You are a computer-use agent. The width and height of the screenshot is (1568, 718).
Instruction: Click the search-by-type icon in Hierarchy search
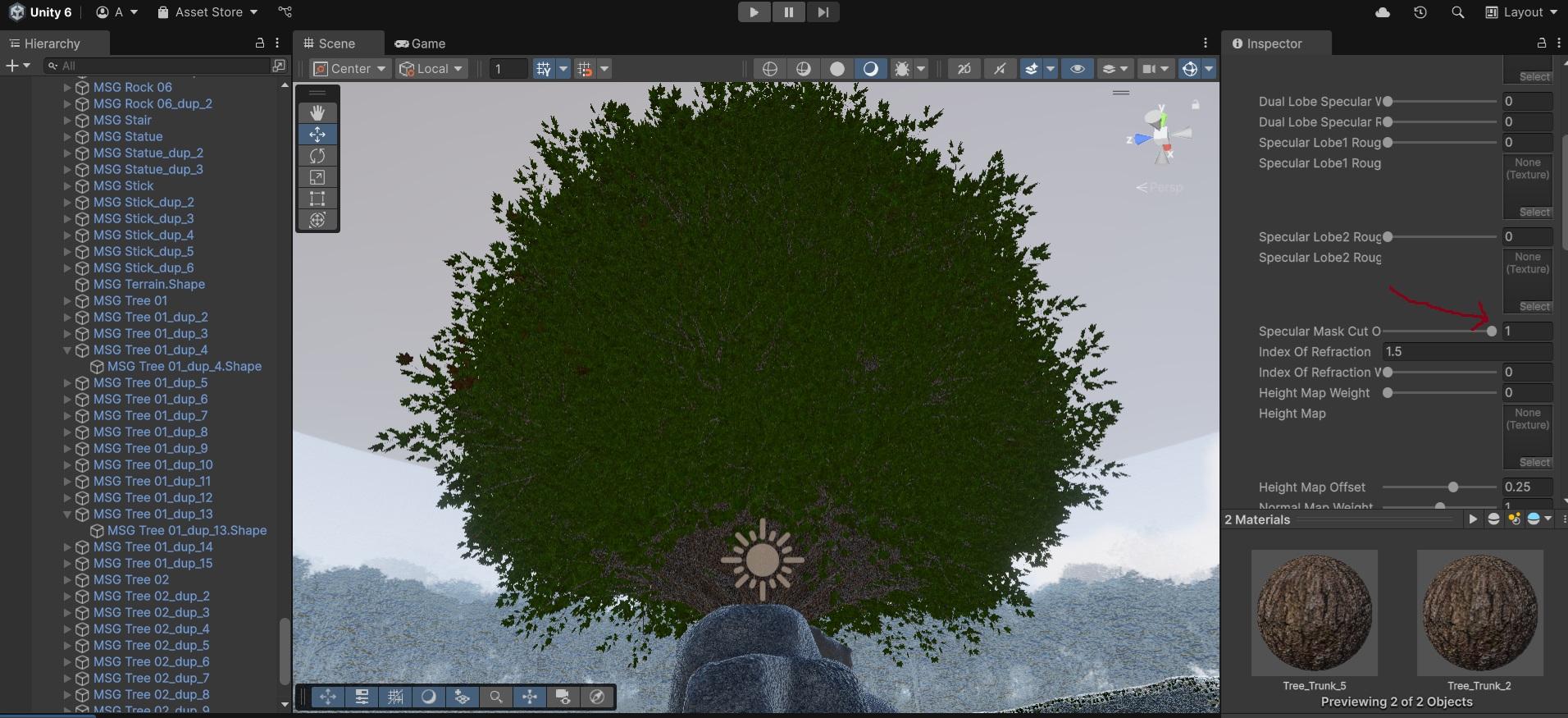279,65
